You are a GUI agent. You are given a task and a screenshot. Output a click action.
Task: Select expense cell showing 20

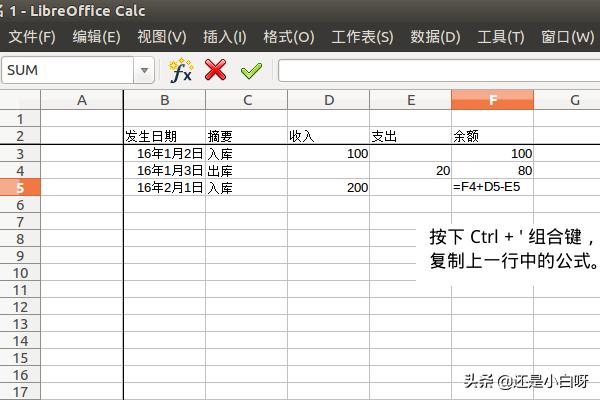(411, 170)
